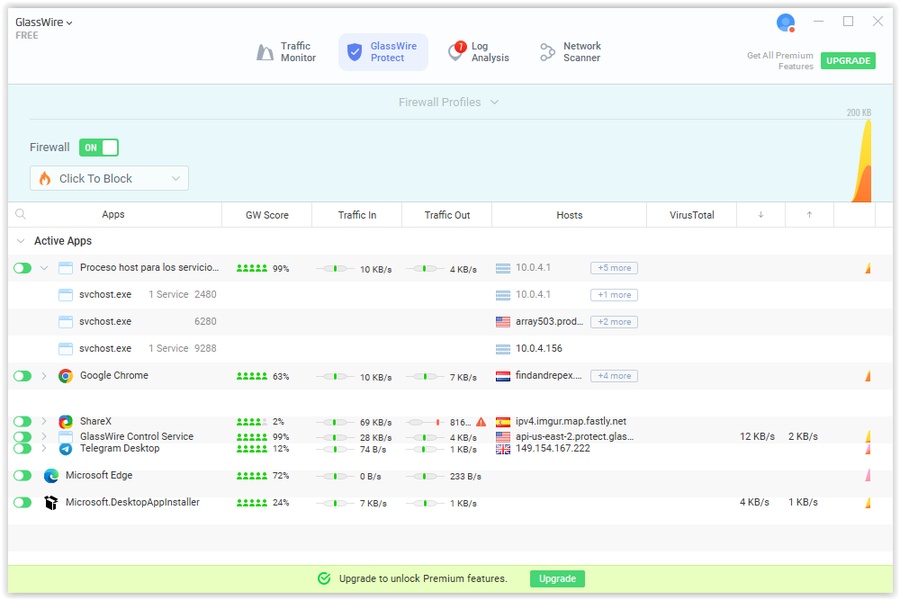
Task: Sort by download arrow column header
Action: (761, 215)
